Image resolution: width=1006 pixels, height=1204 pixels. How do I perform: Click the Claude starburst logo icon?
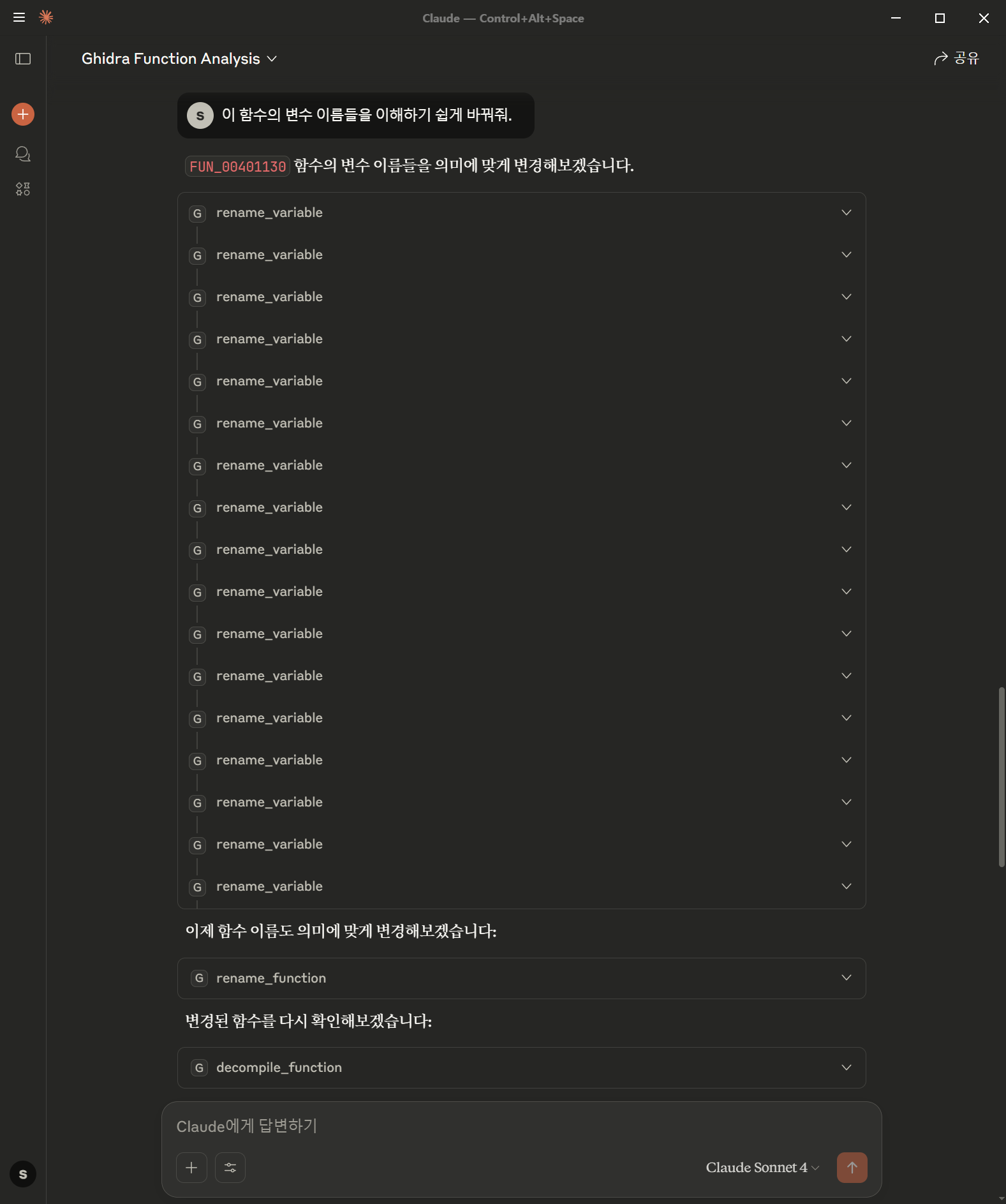coord(46,17)
